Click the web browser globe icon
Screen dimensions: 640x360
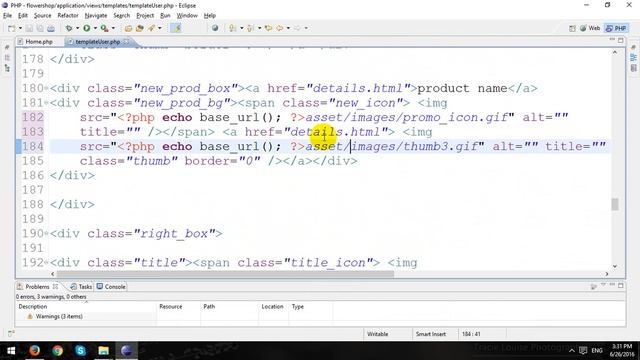point(215,28)
